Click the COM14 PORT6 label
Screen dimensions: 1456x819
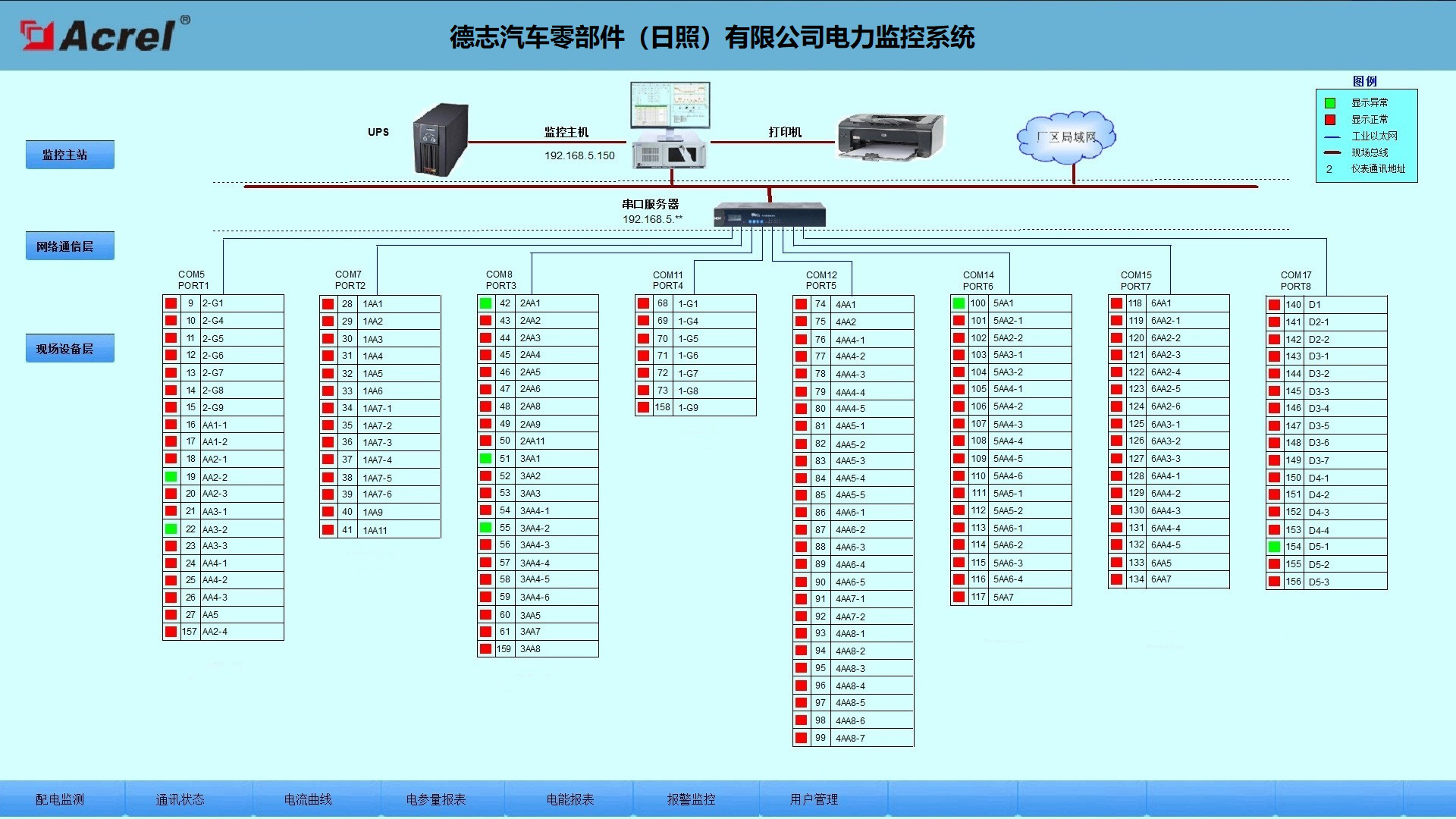click(978, 281)
